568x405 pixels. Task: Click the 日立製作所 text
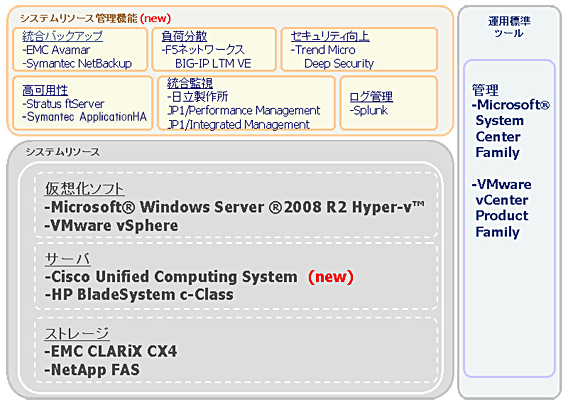pyautogui.click(x=198, y=96)
